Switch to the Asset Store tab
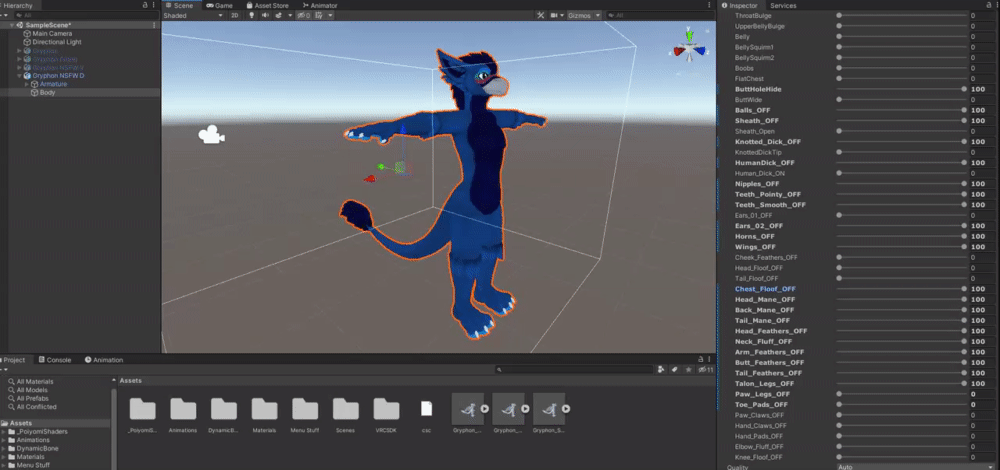This screenshot has width=1000, height=470. point(267,5)
